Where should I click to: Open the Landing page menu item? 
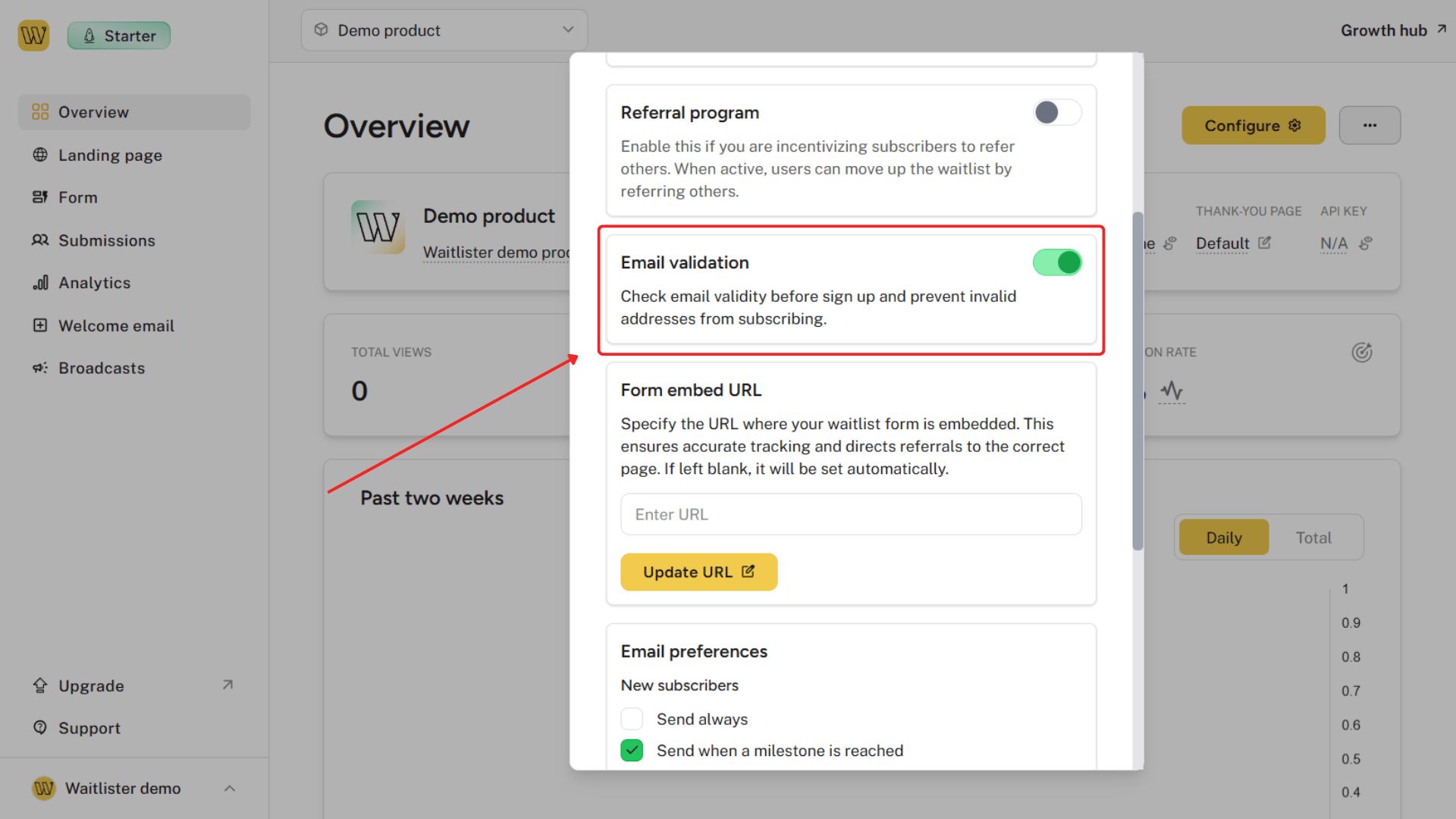click(x=133, y=155)
